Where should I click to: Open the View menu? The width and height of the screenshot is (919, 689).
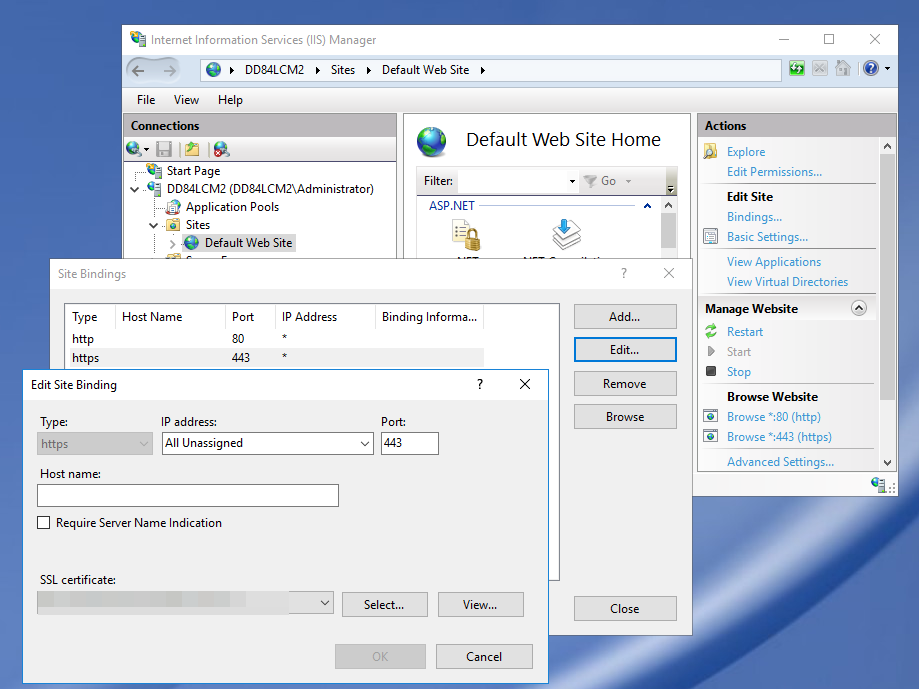pyautogui.click(x=186, y=100)
